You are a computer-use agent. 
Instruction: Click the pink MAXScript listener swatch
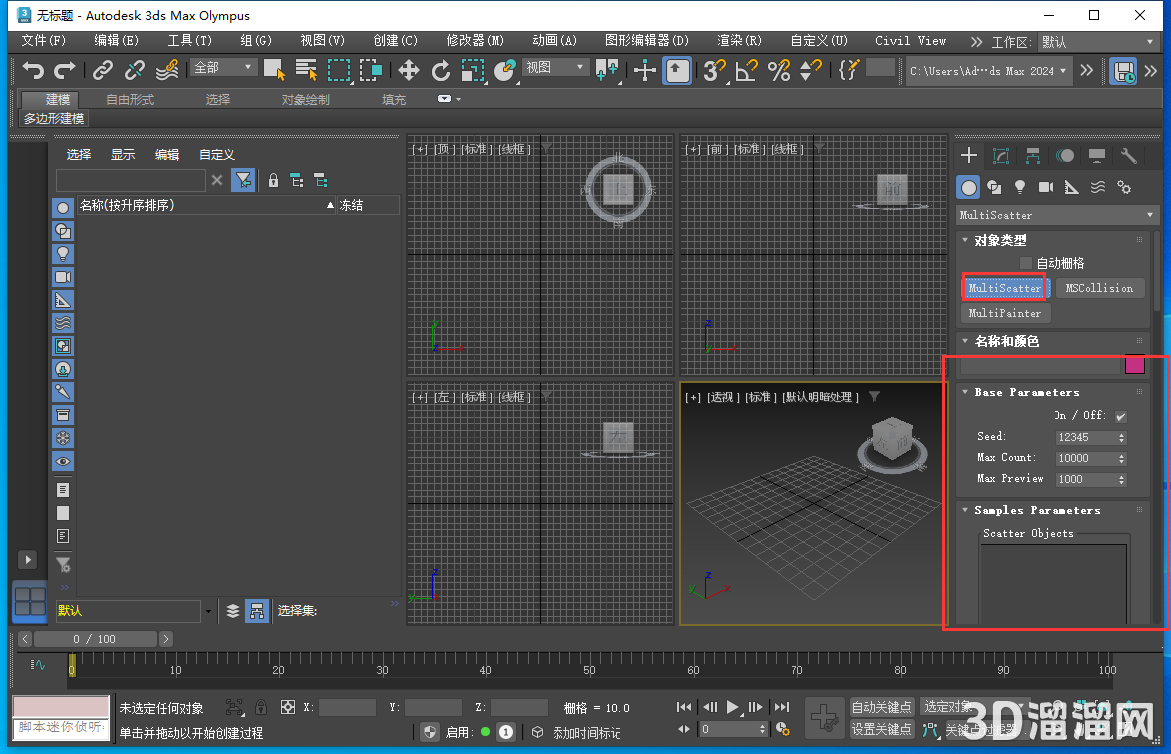[x=60, y=706]
